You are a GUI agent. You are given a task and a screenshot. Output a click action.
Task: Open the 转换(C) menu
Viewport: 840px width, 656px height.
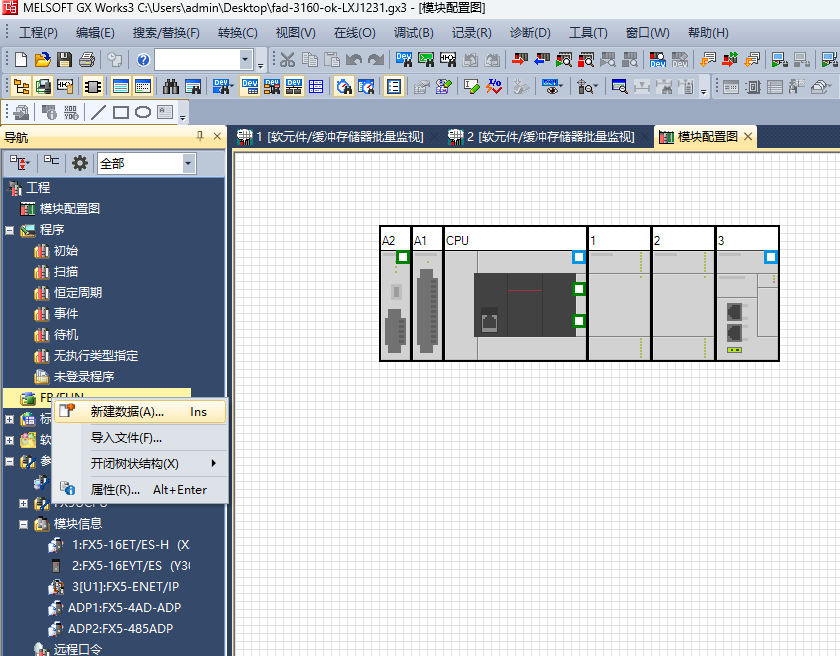tap(237, 33)
